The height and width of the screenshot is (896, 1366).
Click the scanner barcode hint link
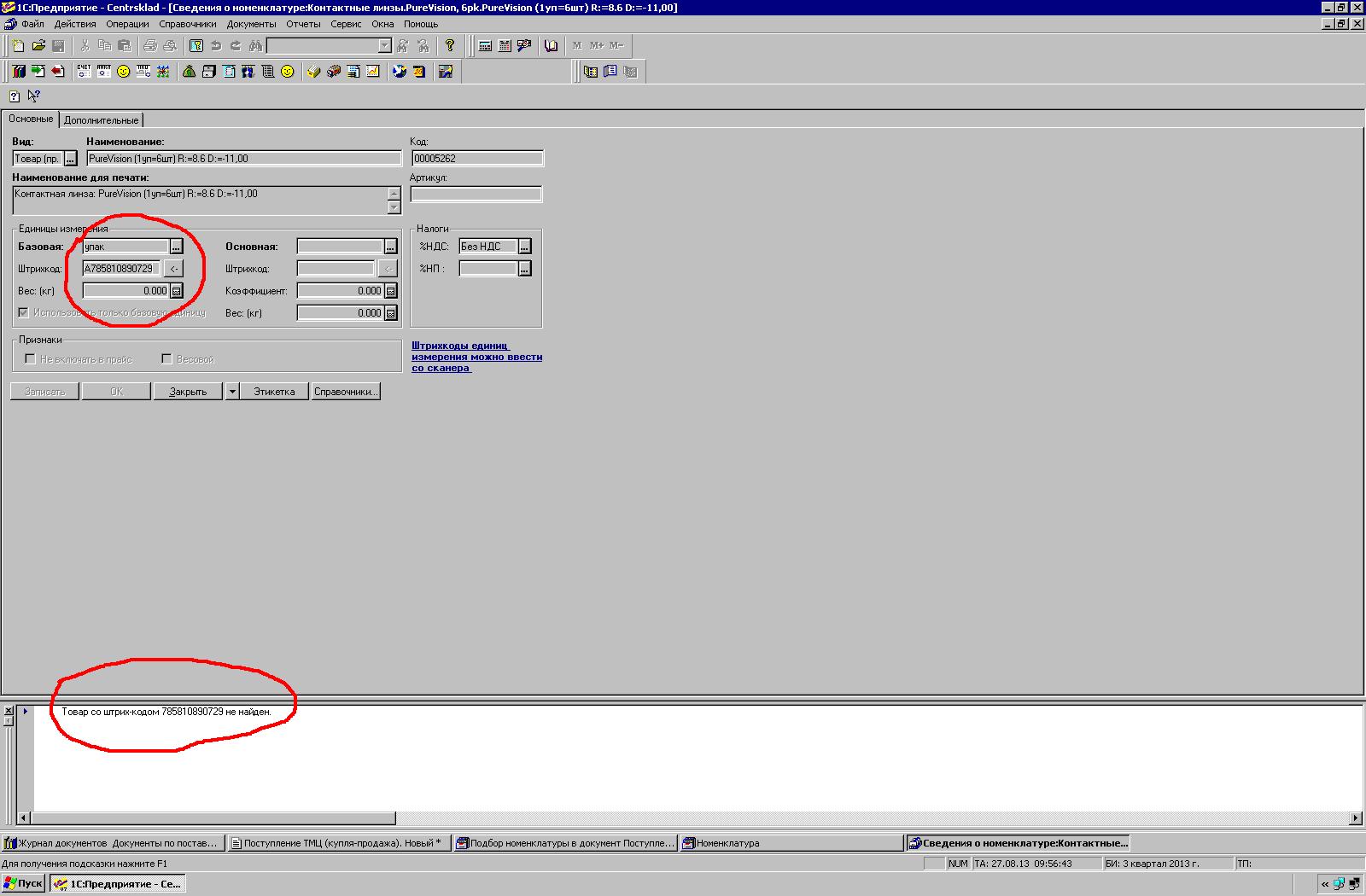[476, 357]
